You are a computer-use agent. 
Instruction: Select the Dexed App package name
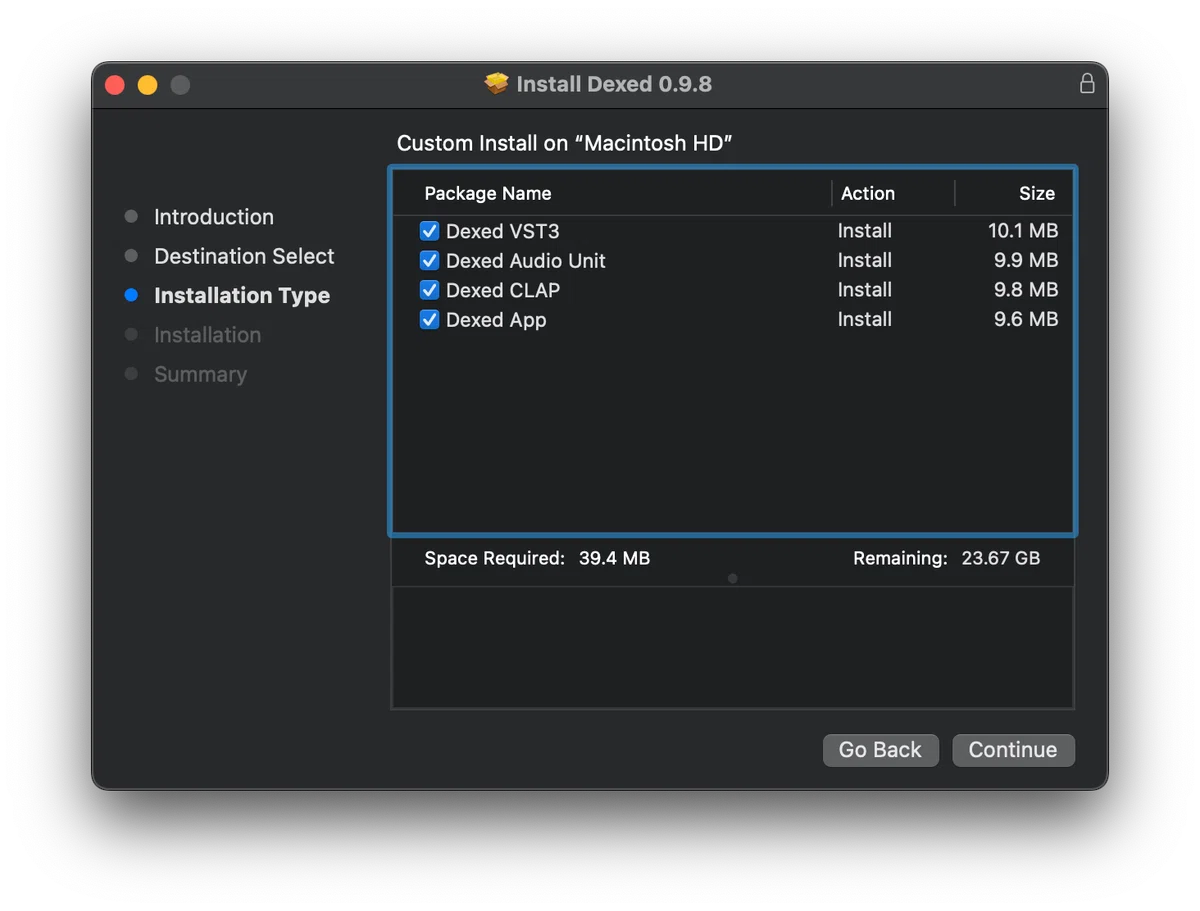[x=496, y=320]
